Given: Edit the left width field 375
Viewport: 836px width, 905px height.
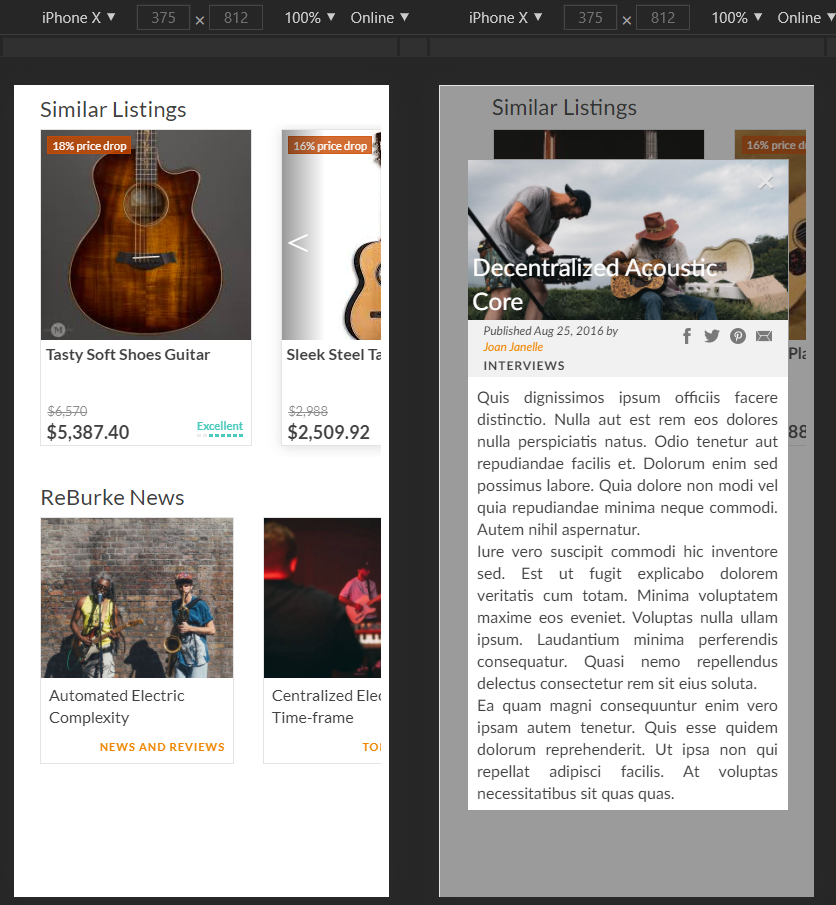Looking at the screenshot, I should click(163, 18).
